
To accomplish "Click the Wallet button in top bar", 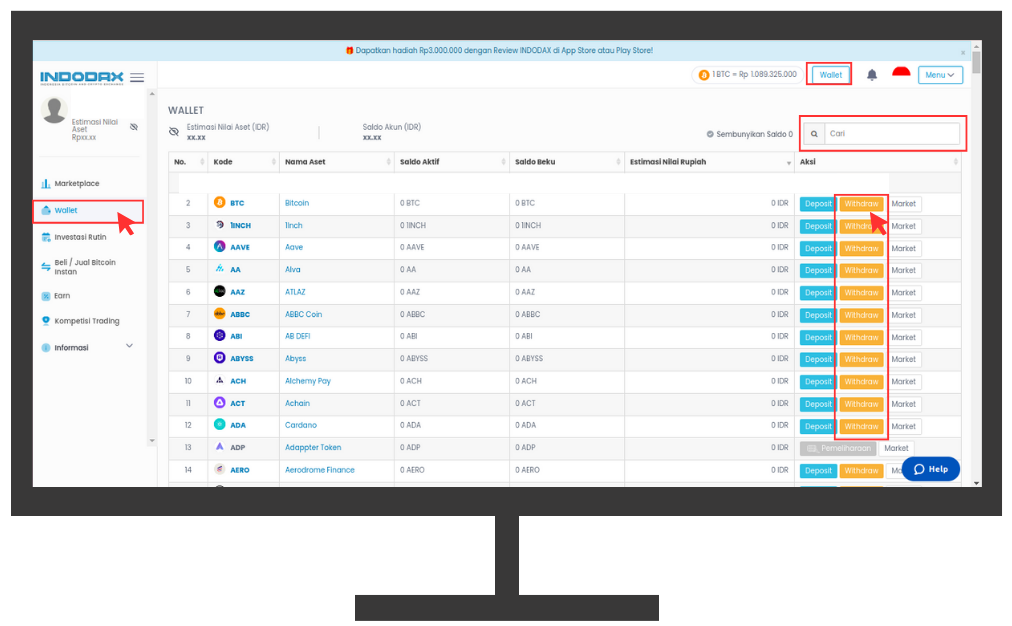I will click(831, 75).
